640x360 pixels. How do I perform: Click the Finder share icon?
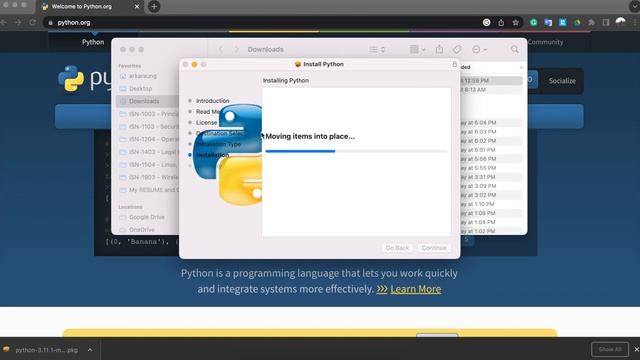coord(439,49)
